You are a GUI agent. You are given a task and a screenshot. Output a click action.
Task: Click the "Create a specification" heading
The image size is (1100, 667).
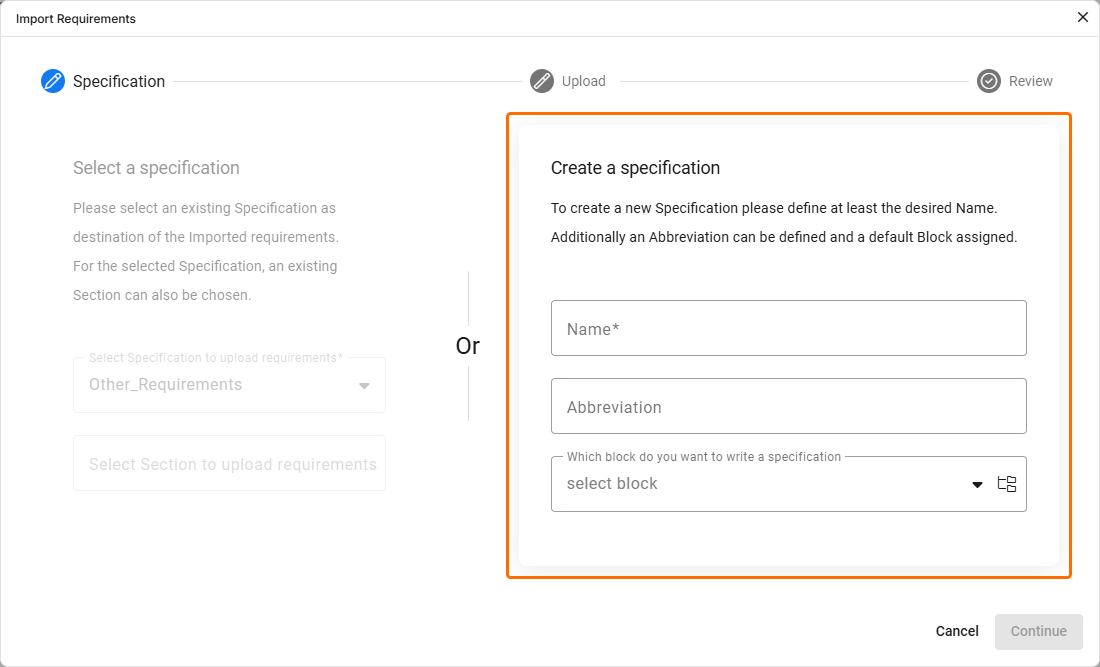pyautogui.click(x=635, y=168)
